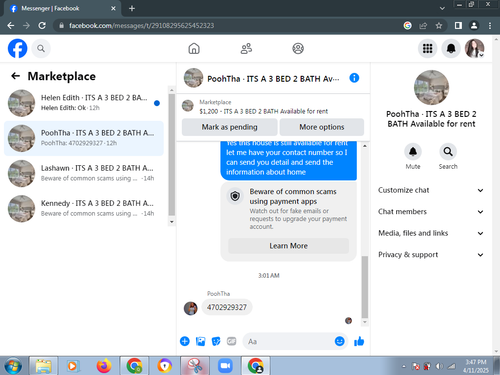Search in conversation magnifier icon

[x=448, y=152]
